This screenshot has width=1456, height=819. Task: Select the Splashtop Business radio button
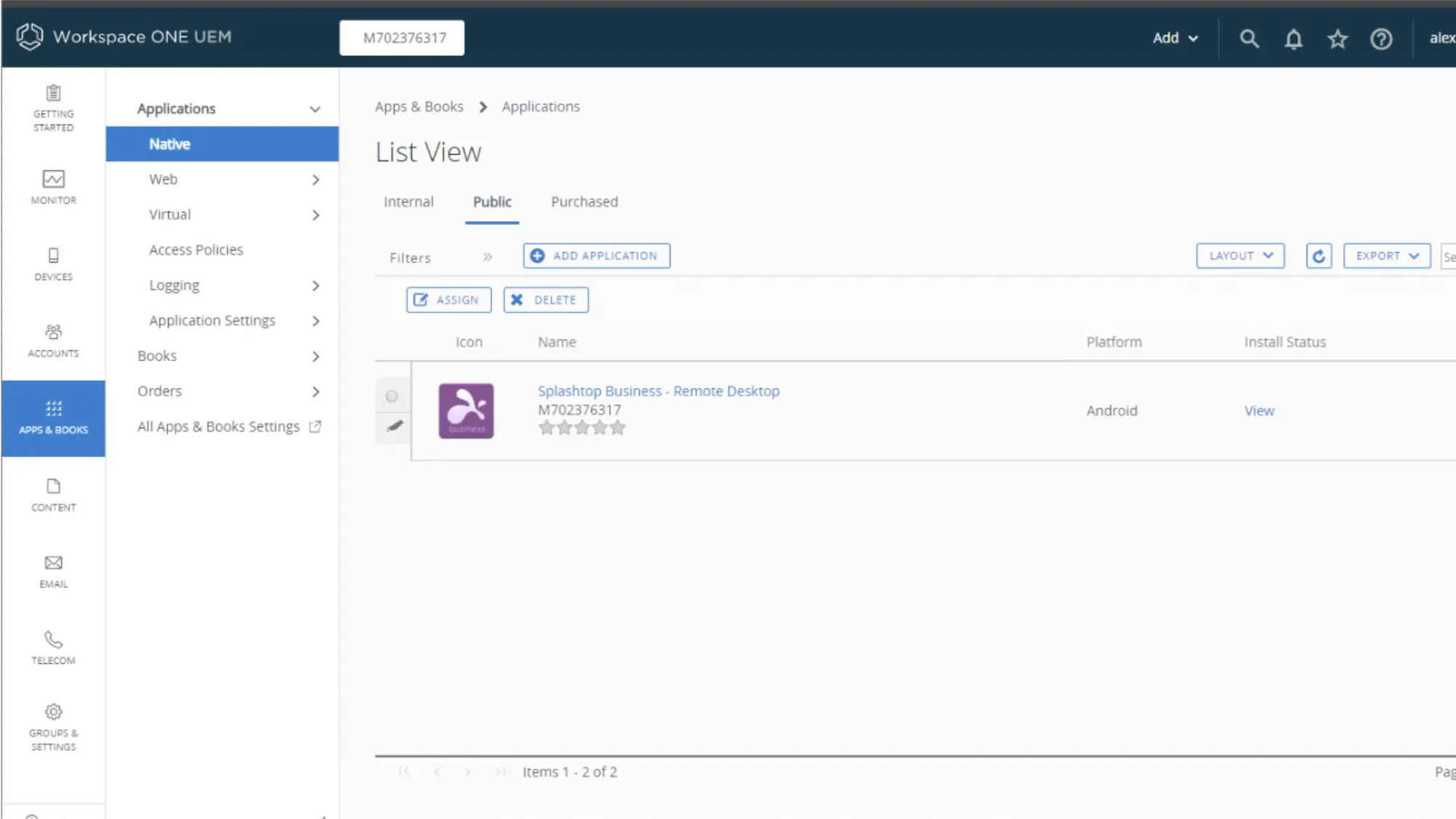click(x=392, y=397)
